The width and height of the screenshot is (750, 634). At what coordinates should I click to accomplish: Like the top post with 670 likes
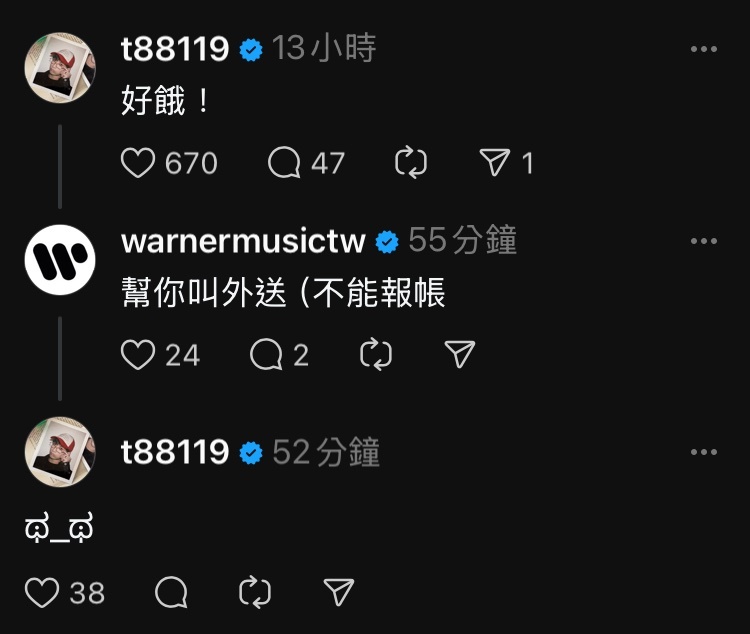point(138,163)
